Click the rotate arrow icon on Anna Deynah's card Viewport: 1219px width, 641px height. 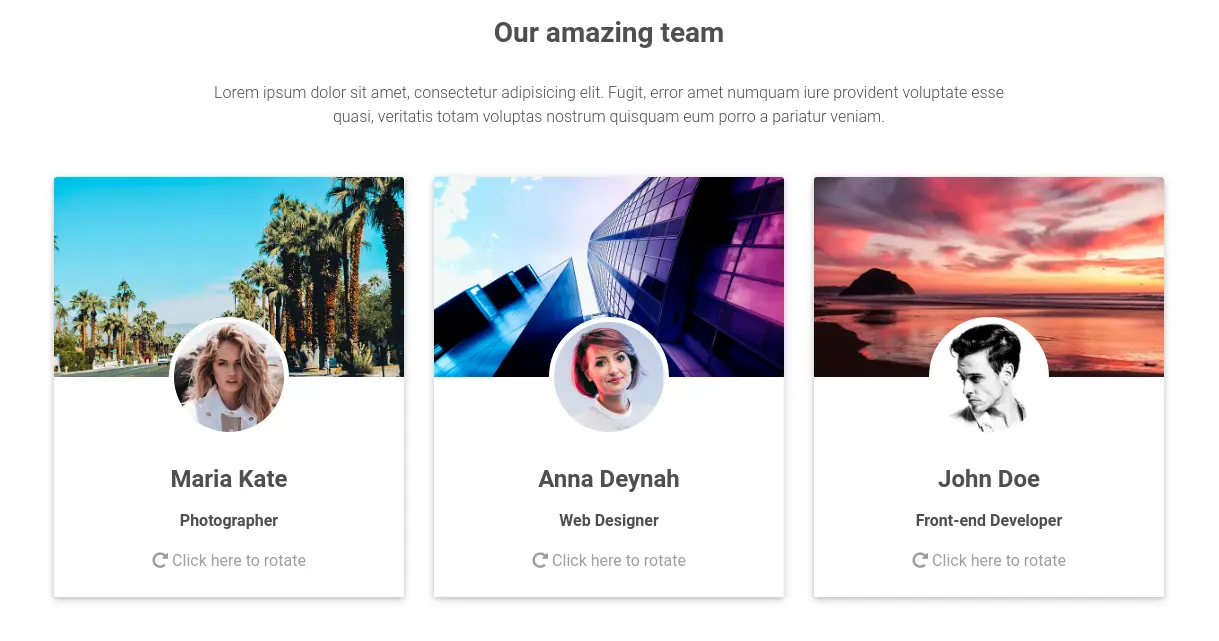click(539, 560)
